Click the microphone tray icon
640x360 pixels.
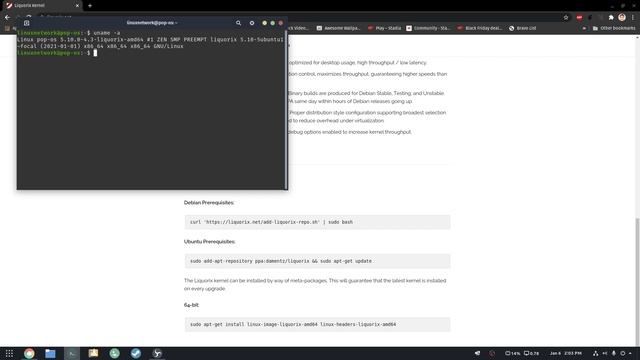(613, 353)
